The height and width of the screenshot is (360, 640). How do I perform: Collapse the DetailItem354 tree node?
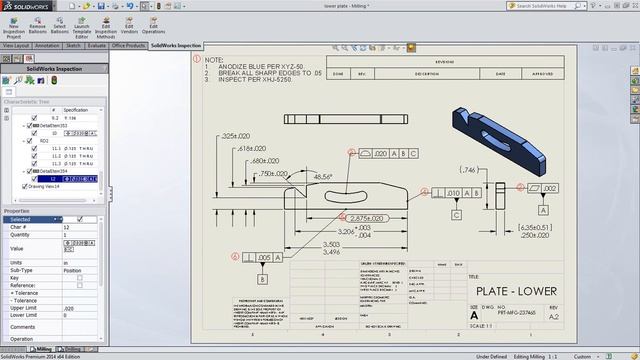pyautogui.click(x=24, y=171)
